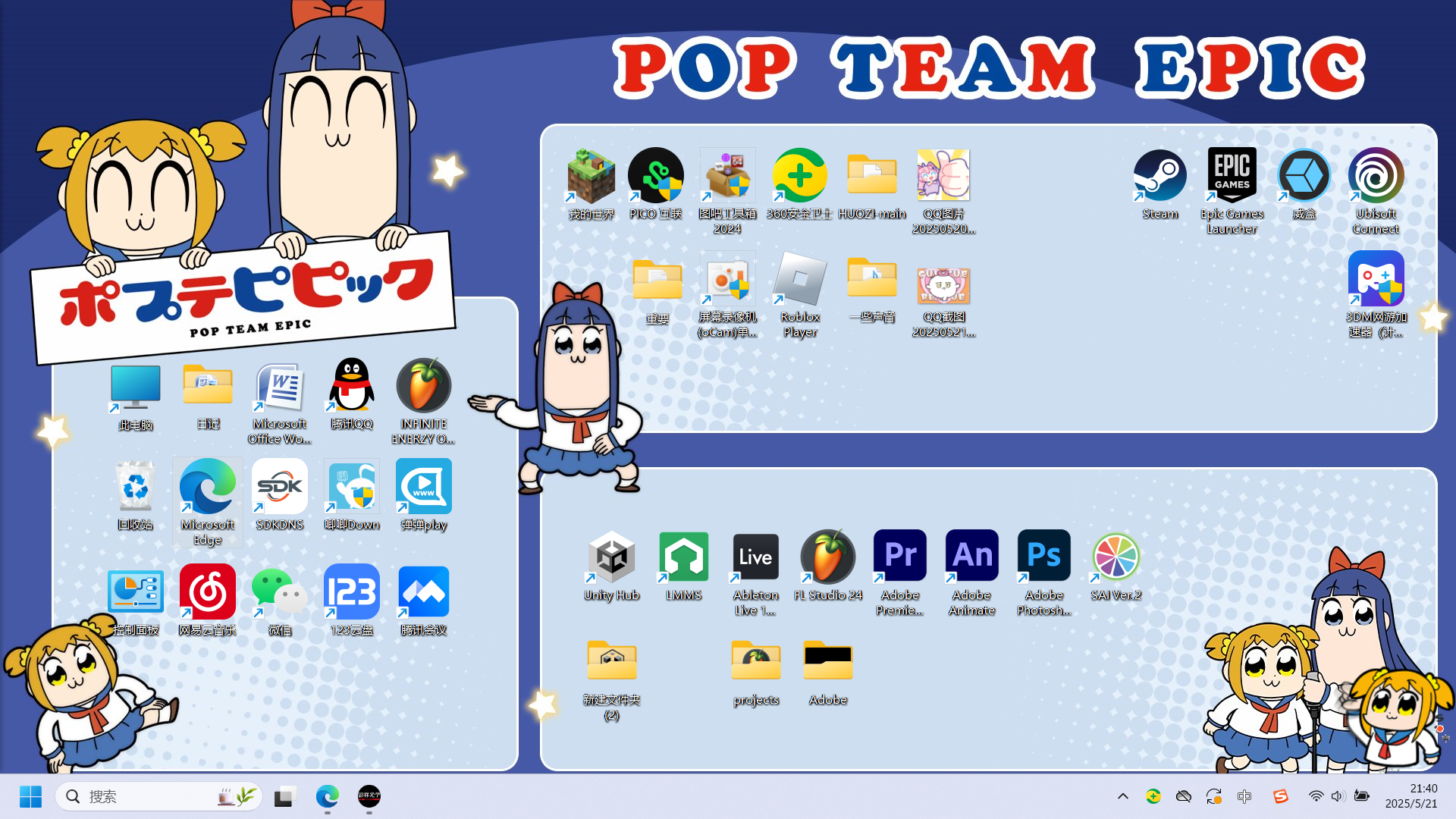The width and height of the screenshot is (1456, 819).
Task: Open the 3DM网游加速器 shortcut
Action: 1376,294
